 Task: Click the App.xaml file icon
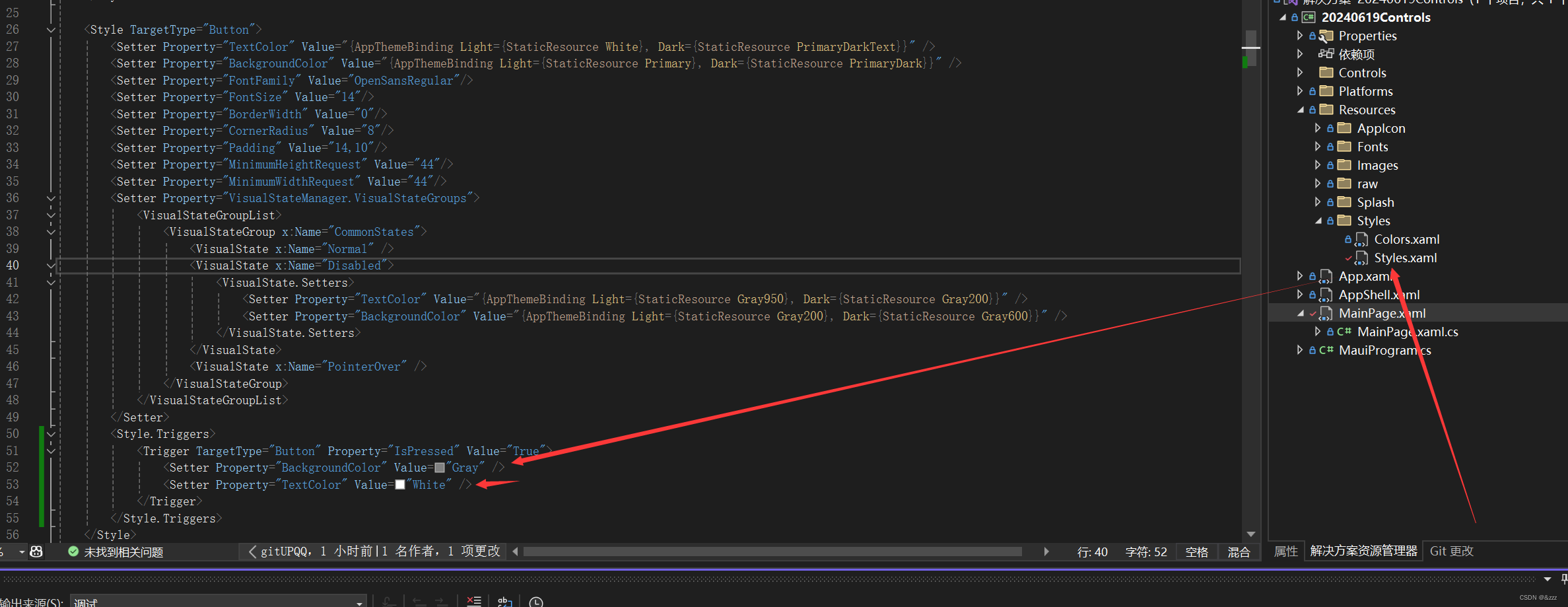click(1326, 276)
